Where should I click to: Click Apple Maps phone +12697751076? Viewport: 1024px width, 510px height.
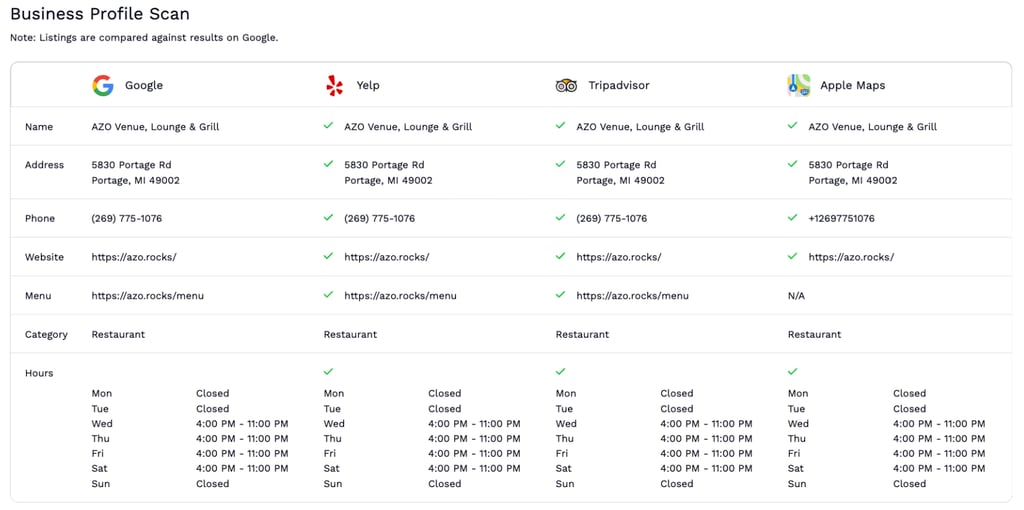click(841, 219)
